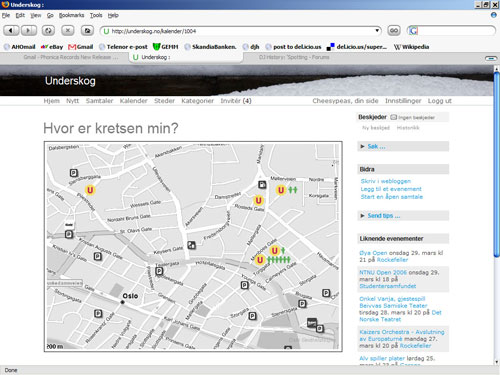
Task: Click the U marker beside six green people
Action: [260, 260]
